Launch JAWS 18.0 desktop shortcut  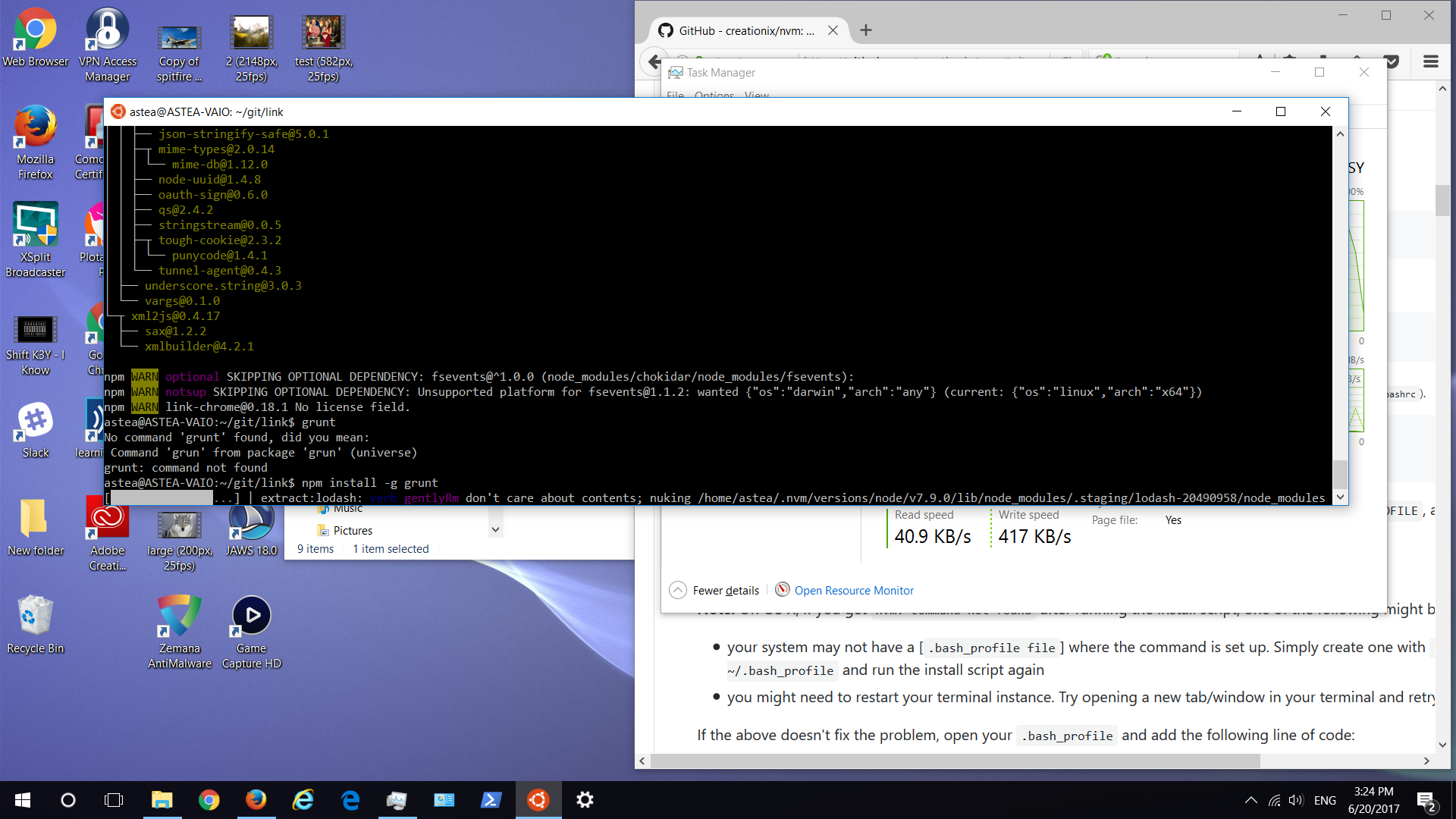point(251,529)
